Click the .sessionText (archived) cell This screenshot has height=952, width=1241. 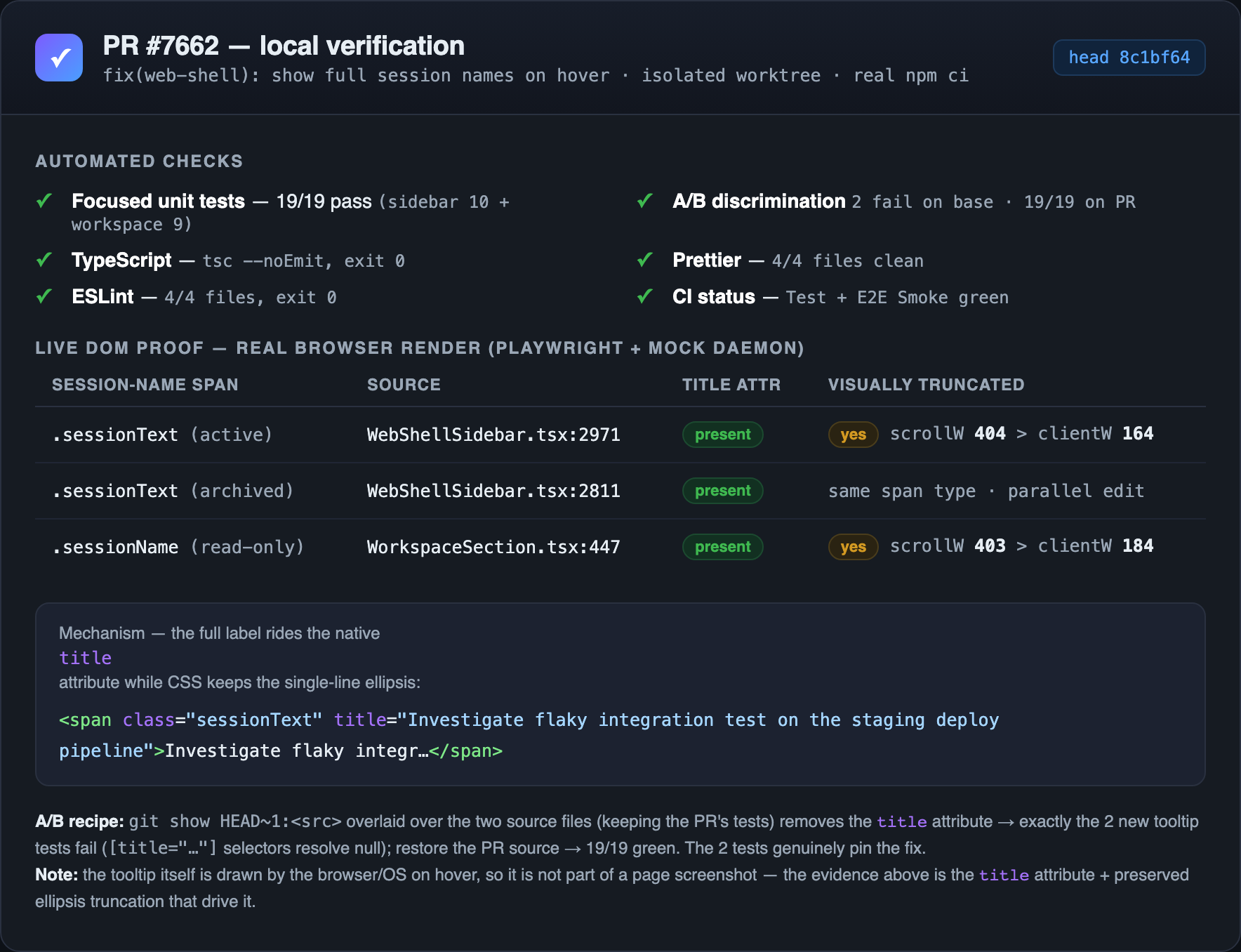[x=173, y=491]
